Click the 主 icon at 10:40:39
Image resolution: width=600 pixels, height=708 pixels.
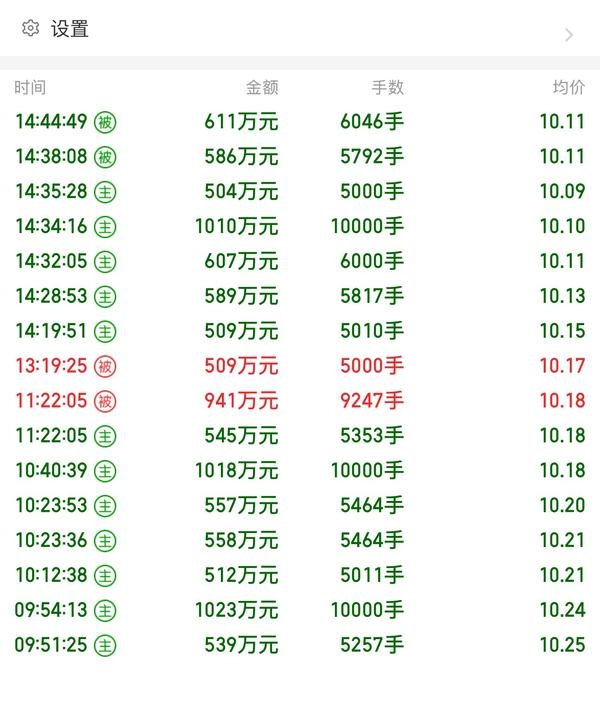(x=105, y=471)
